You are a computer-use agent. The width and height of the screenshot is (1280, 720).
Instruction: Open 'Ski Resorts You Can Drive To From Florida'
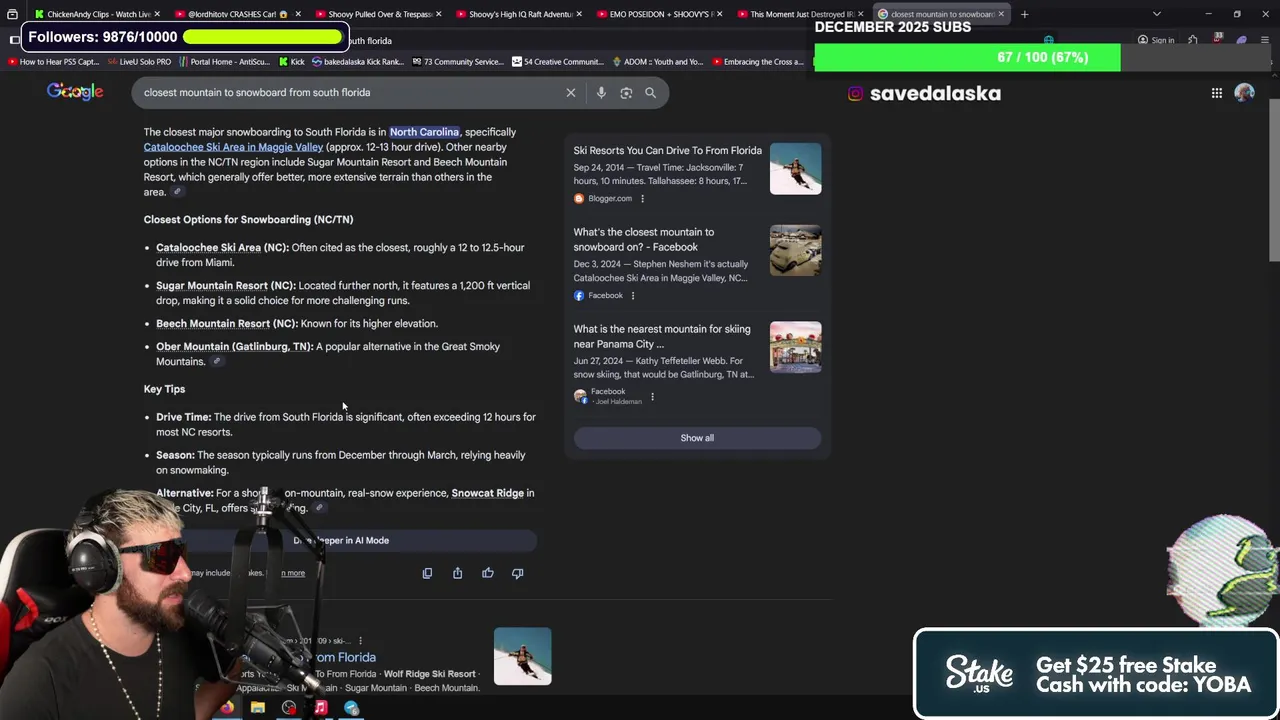667,151
